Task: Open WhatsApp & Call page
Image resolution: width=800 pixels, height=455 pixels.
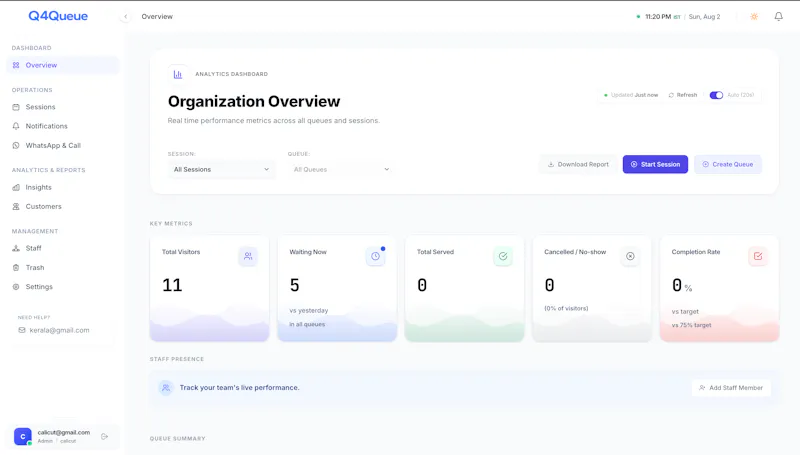Action: click(63, 145)
